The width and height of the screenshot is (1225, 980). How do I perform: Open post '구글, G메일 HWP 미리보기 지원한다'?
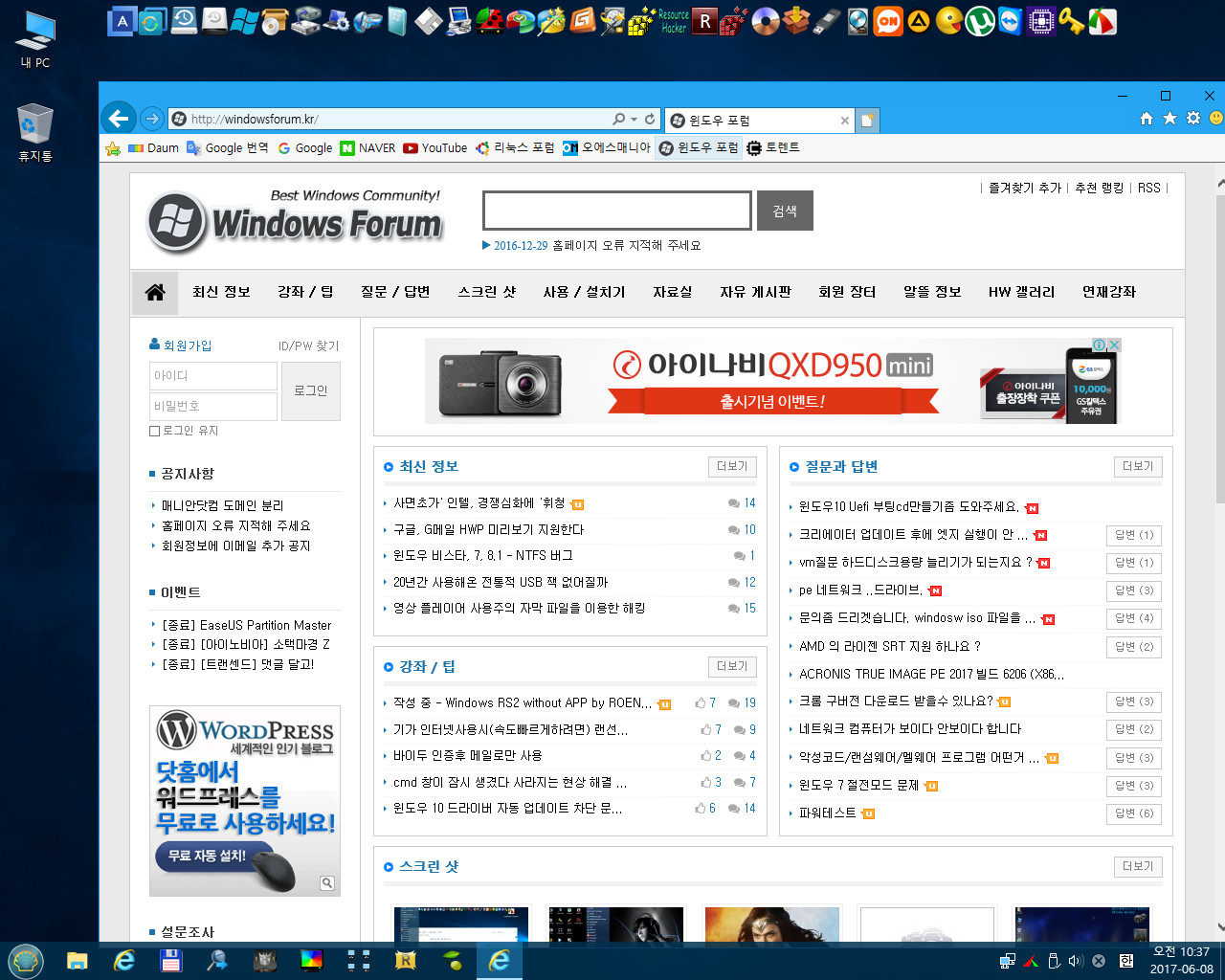coord(488,529)
